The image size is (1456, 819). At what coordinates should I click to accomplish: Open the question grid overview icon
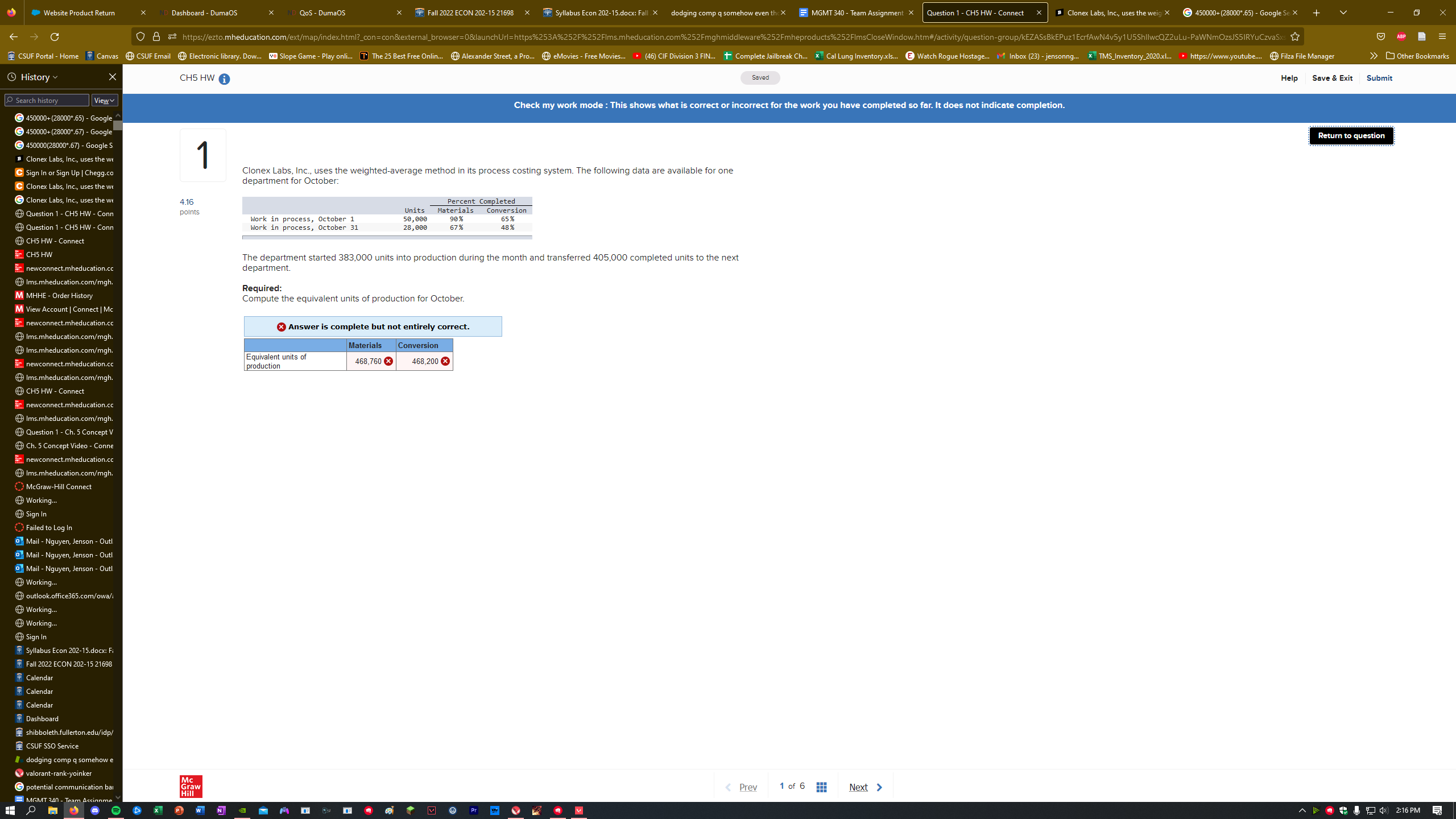821,787
